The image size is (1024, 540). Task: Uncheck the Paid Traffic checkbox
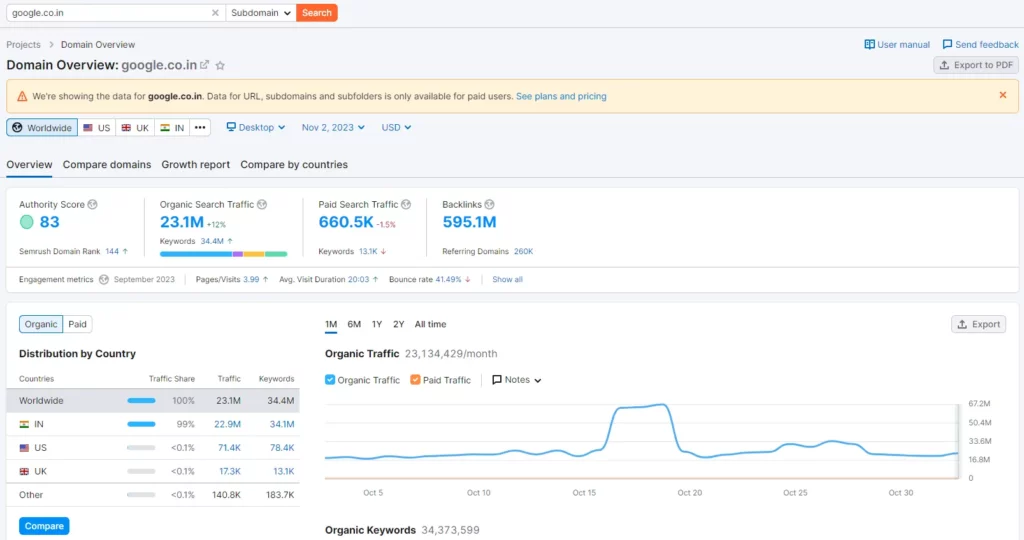tap(415, 379)
